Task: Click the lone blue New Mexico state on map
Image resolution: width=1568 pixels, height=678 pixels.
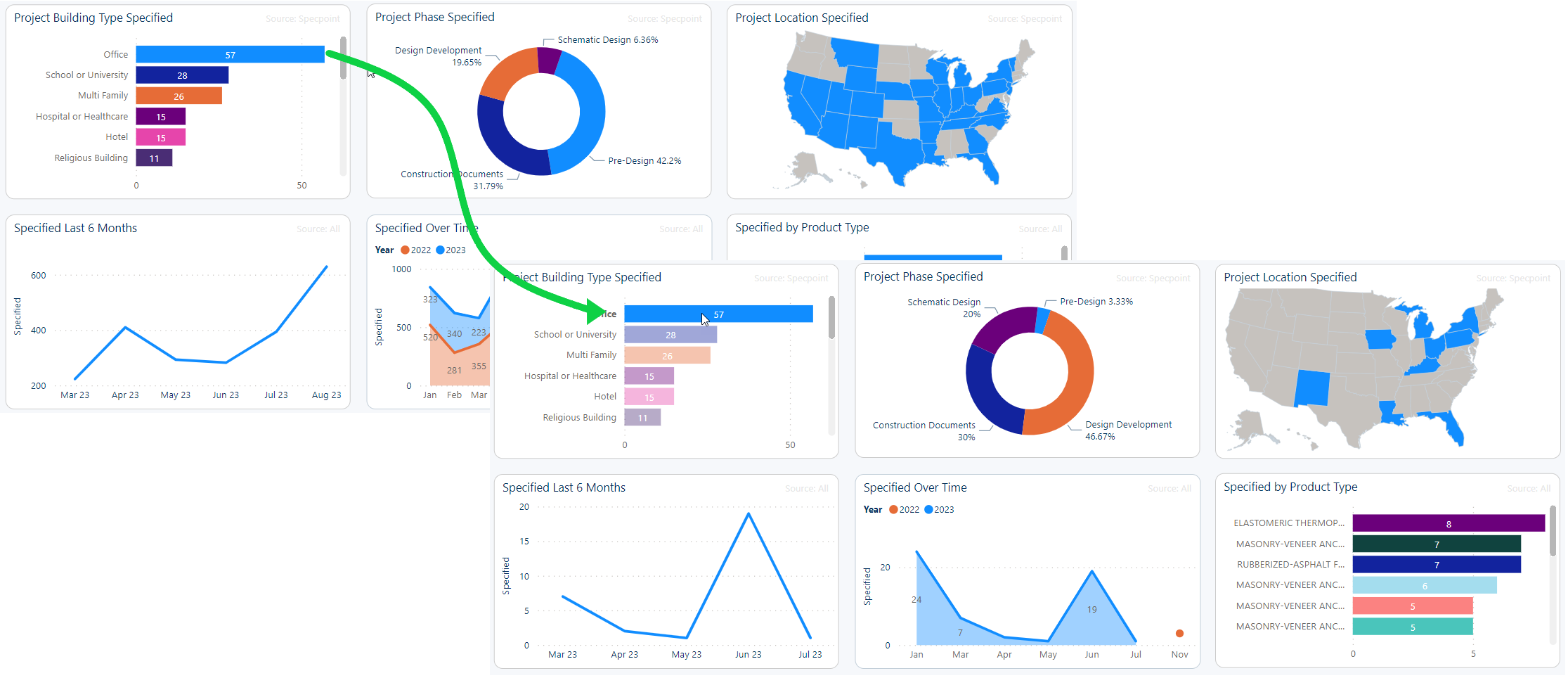Action: click(x=1312, y=388)
